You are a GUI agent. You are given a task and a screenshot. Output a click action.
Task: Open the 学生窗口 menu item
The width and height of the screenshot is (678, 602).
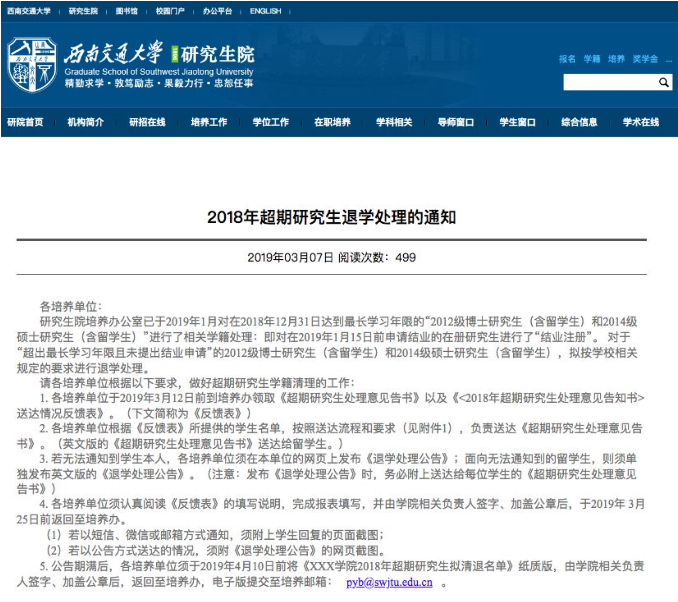click(518, 122)
